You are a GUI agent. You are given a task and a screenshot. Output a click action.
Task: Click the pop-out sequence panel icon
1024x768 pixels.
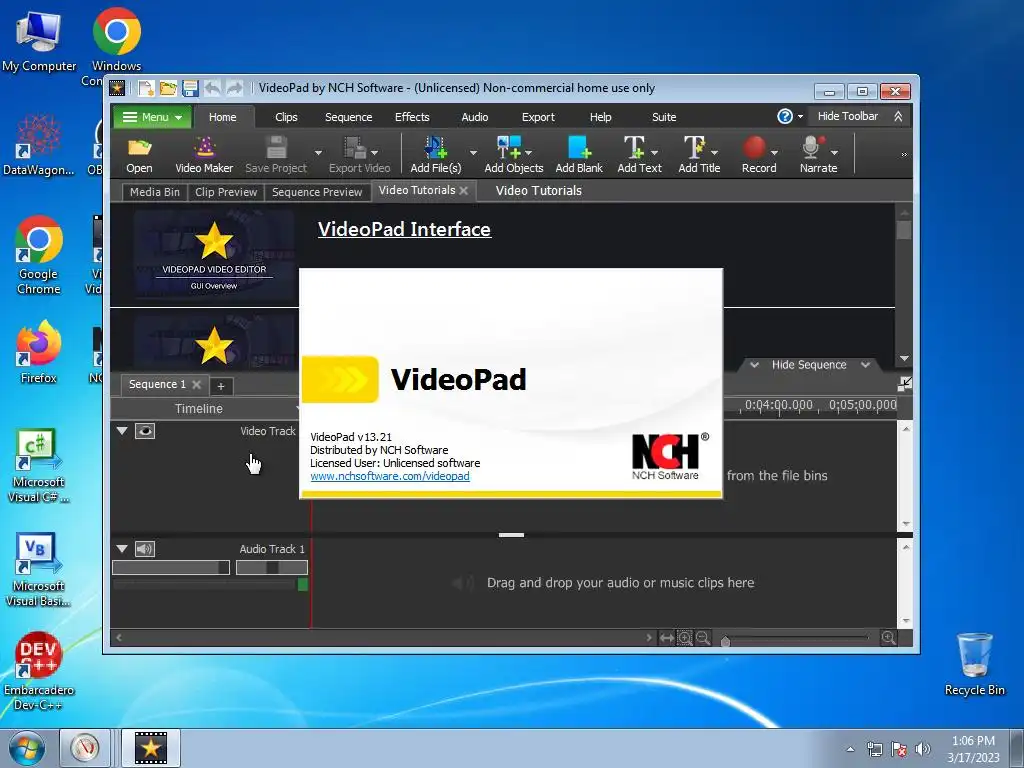[x=904, y=384]
